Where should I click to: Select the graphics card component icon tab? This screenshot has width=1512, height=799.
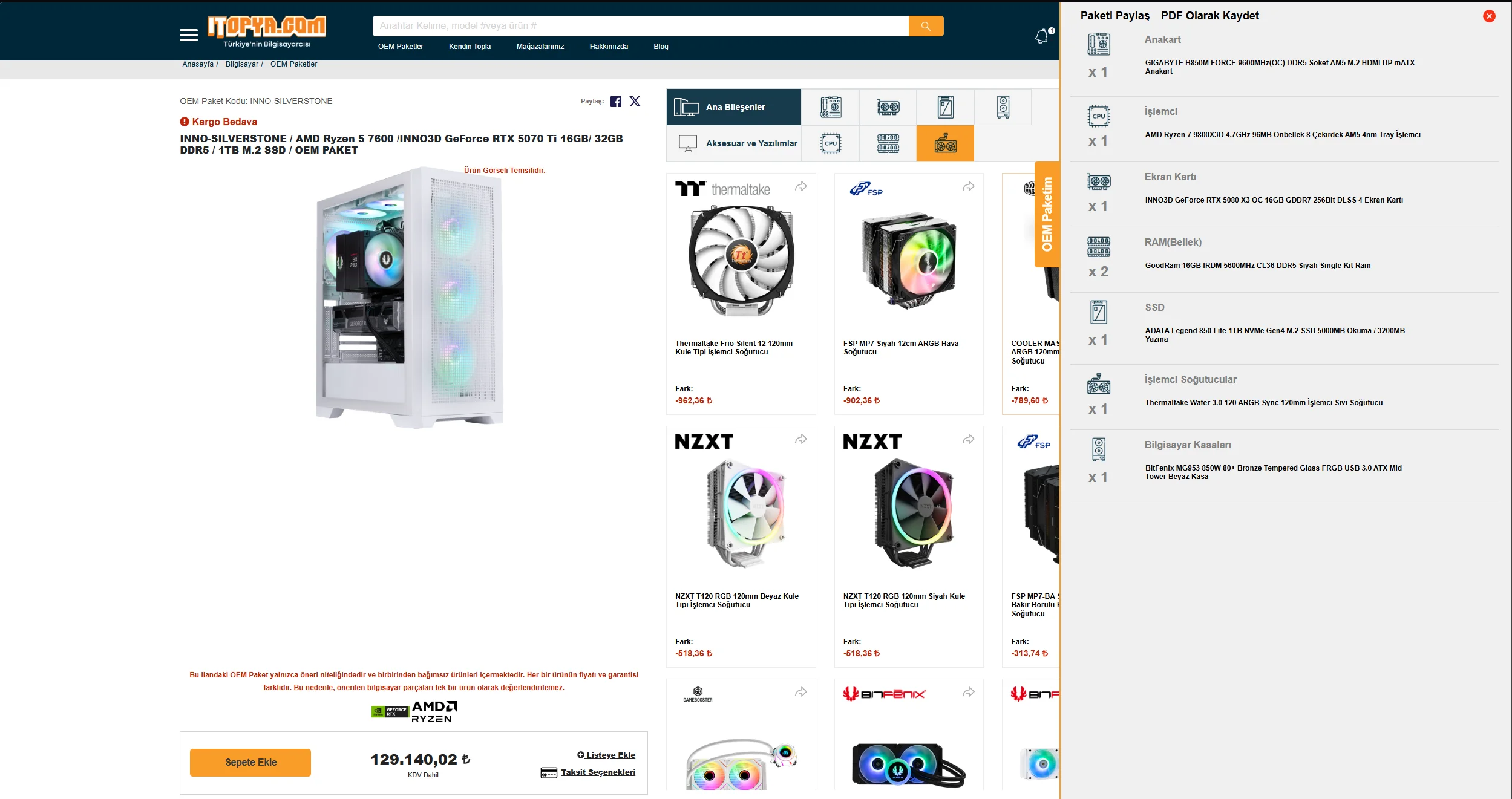tap(888, 107)
